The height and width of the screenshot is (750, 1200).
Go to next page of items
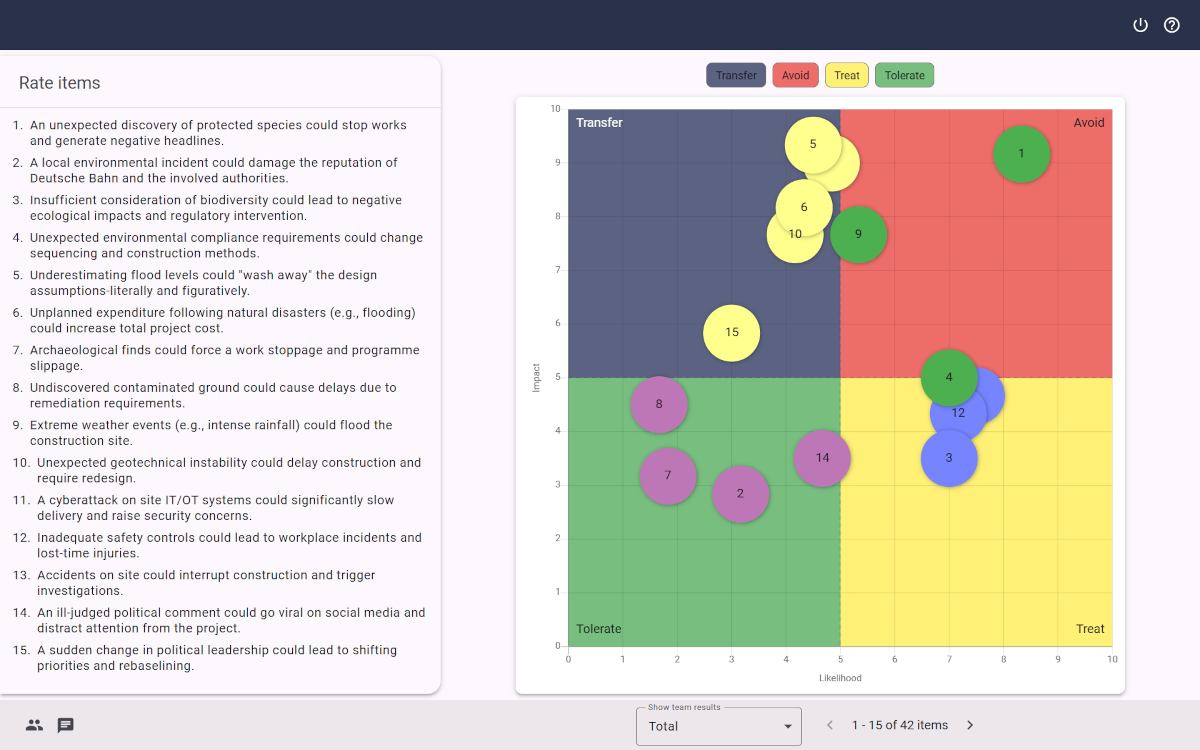tap(969, 725)
